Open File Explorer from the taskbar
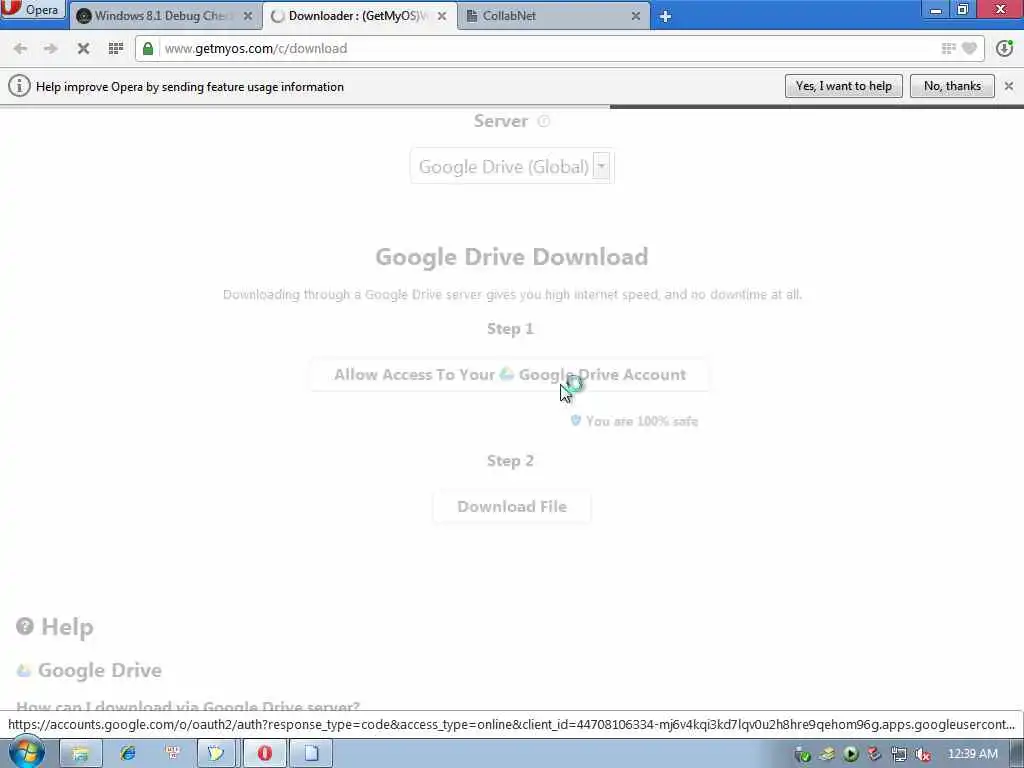 click(80, 754)
